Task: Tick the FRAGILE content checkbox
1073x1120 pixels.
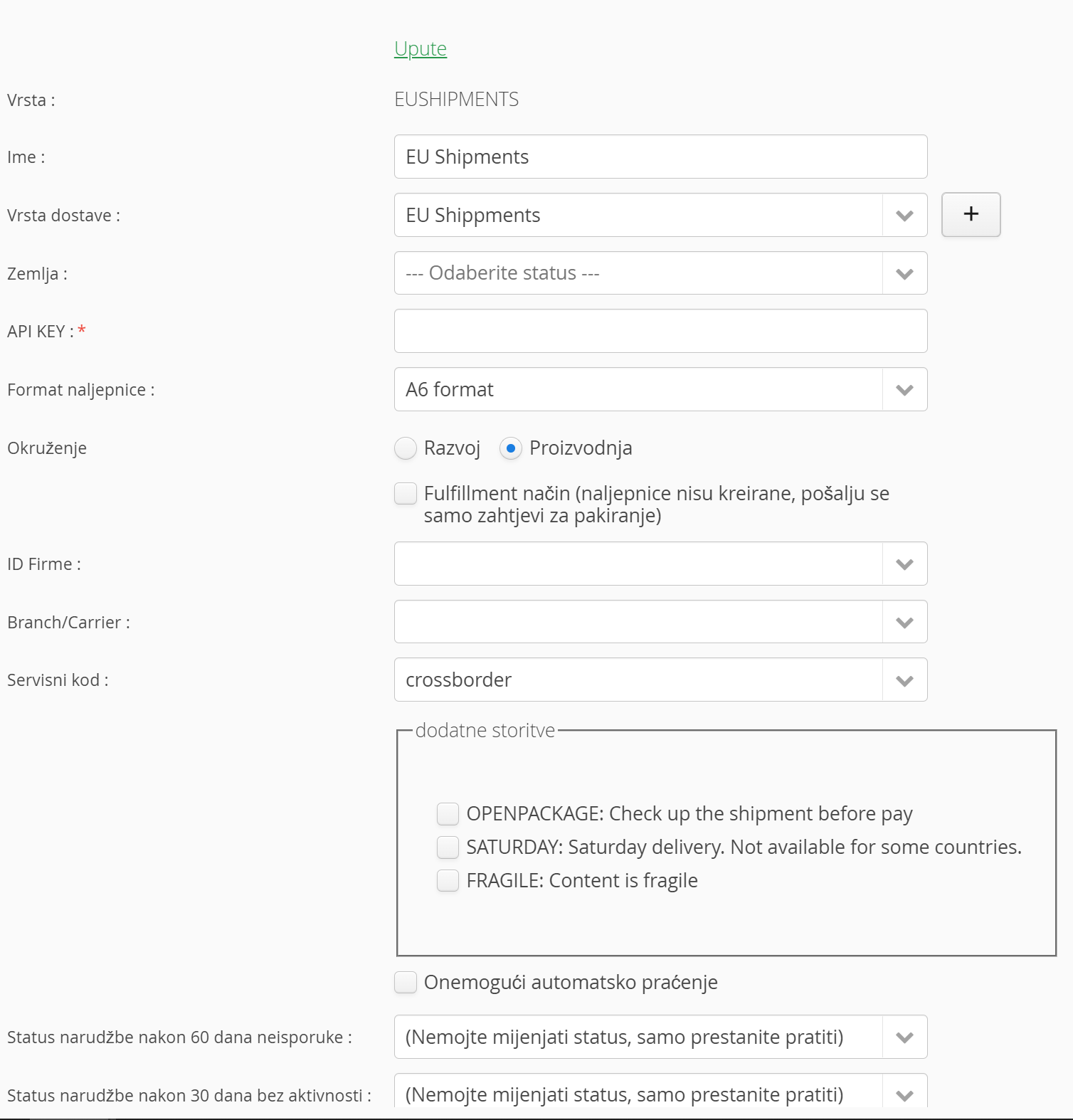Action: pos(448,880)
